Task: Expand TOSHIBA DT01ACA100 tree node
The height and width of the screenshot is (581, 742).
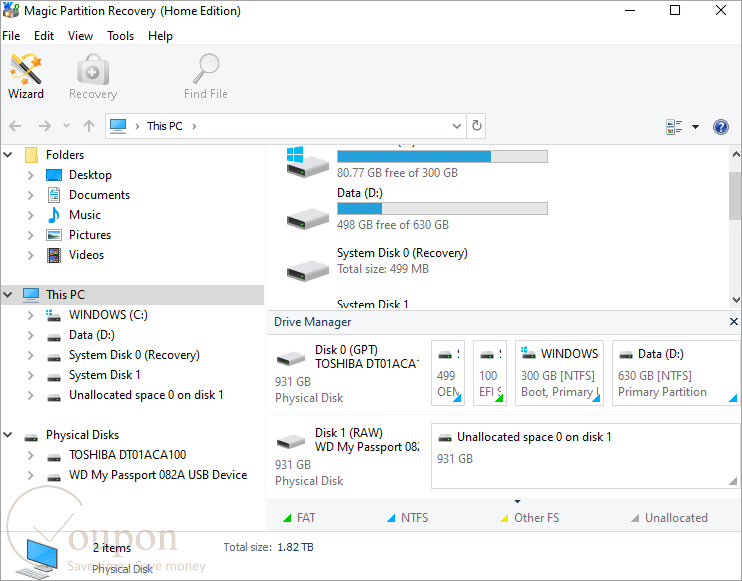Action: pyautogui.click(x=31, y=455)
